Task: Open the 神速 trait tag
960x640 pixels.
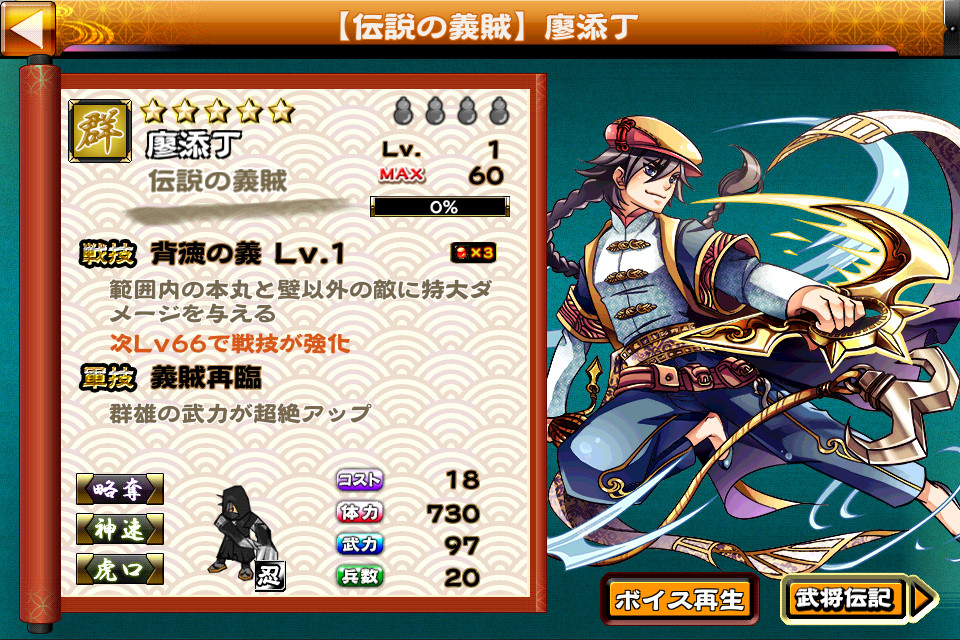Action: [120, 529]
